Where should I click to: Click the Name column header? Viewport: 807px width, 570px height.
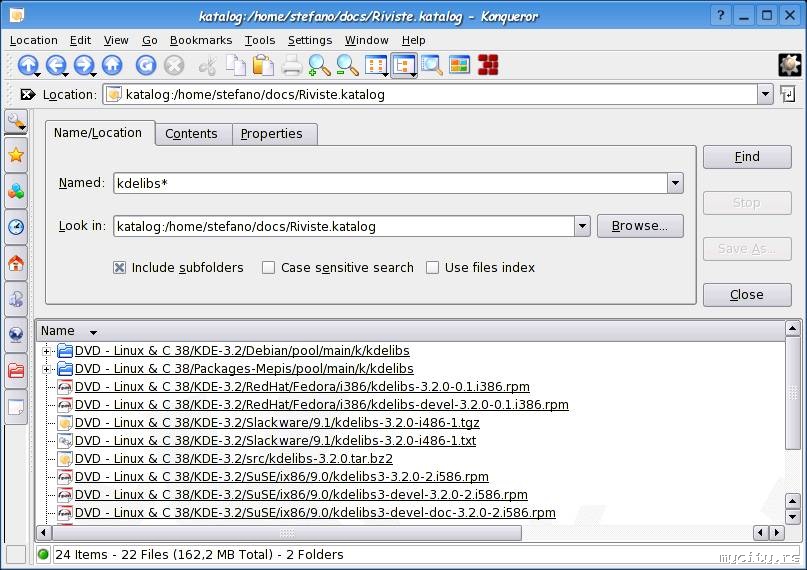coord(410,331)
